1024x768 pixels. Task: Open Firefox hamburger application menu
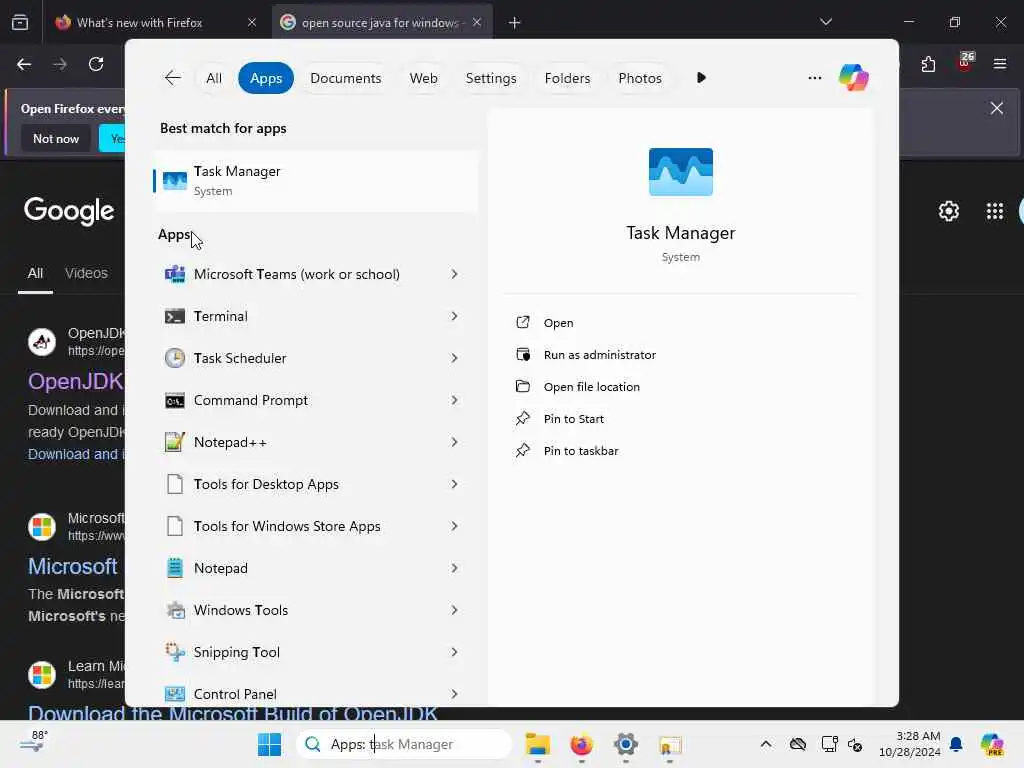(x=1000, y=64)
